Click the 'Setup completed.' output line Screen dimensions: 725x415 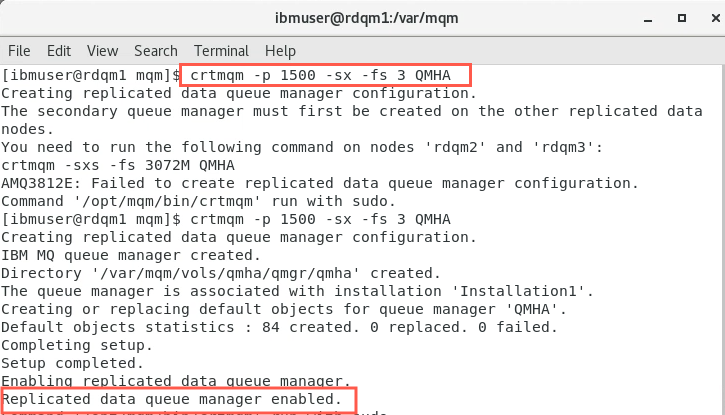pyautogui.click(x=73, y=364)
